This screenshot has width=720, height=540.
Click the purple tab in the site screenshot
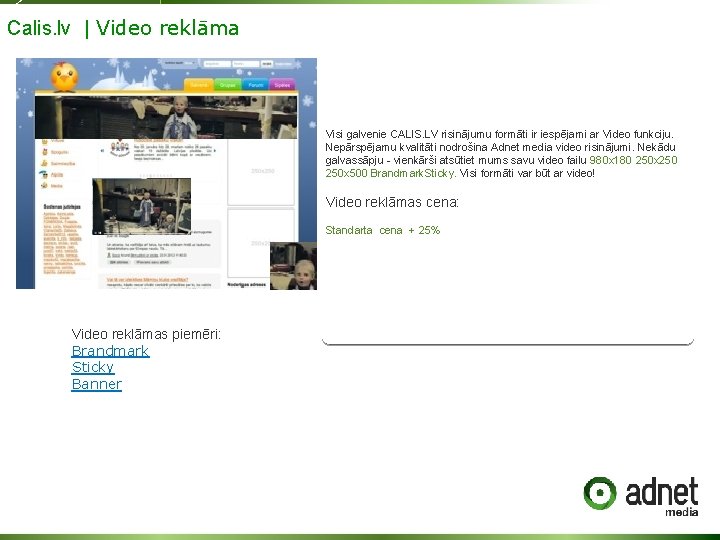(282, 85)
